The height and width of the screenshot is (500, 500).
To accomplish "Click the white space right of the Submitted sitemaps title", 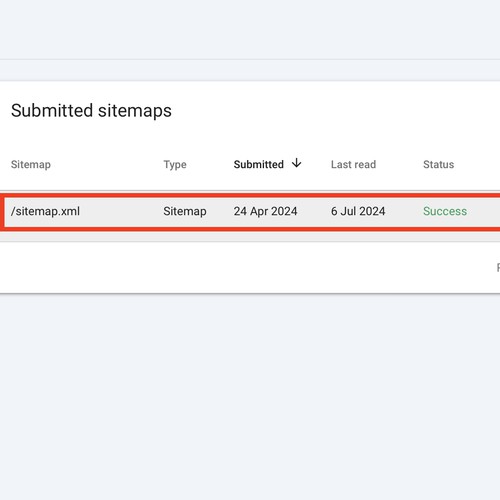I will (x=335, y=111).
